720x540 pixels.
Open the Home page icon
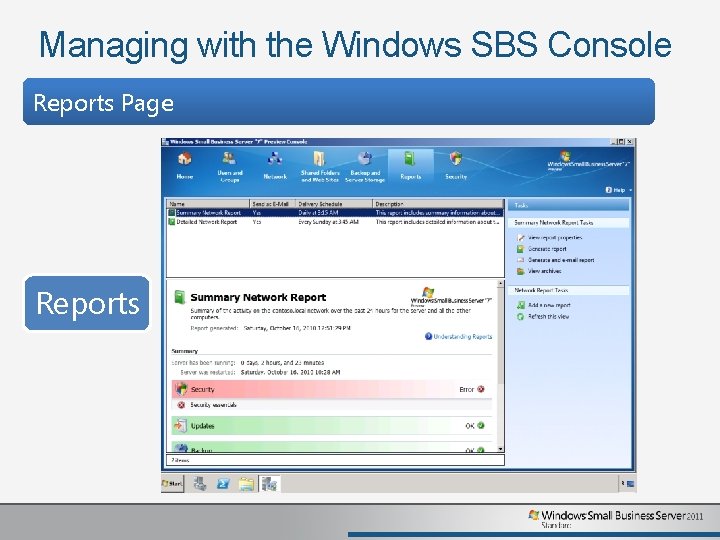185,159
